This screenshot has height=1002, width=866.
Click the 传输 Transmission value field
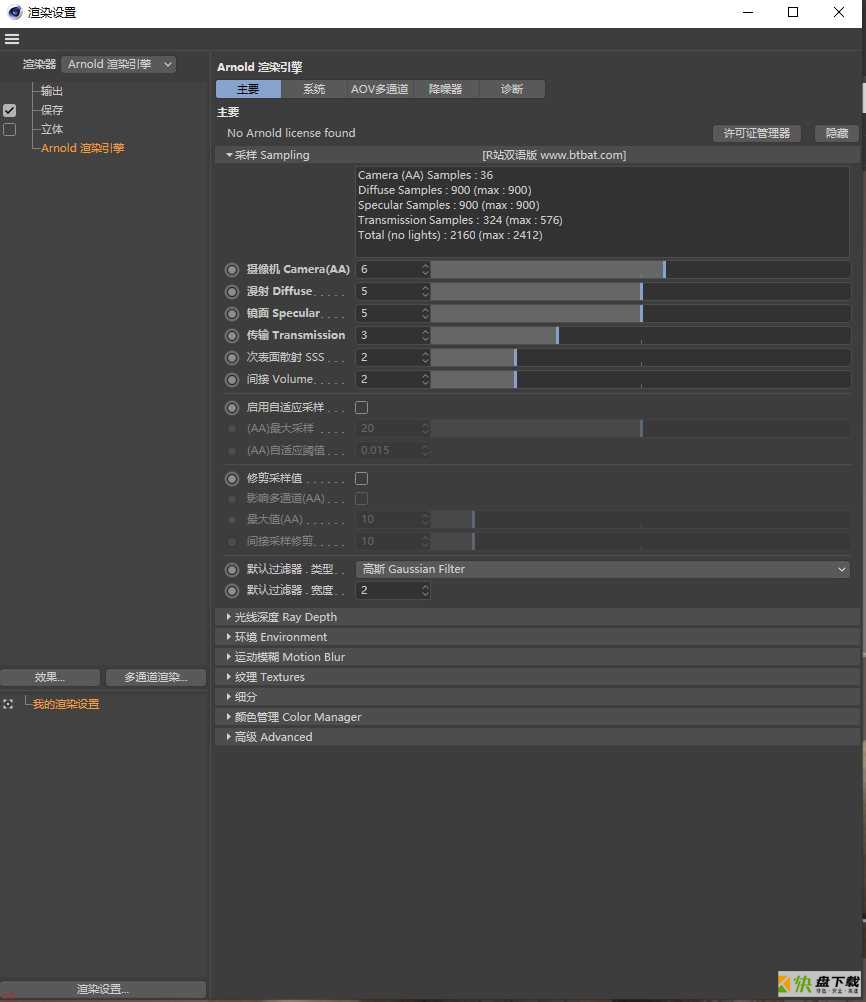point(388,335)
